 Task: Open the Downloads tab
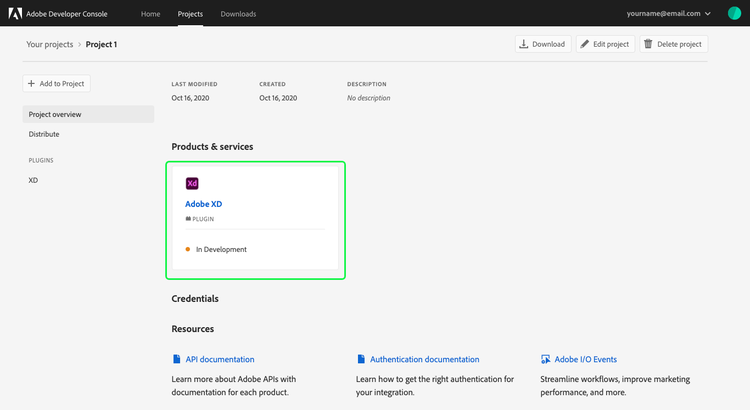[238, 14]
